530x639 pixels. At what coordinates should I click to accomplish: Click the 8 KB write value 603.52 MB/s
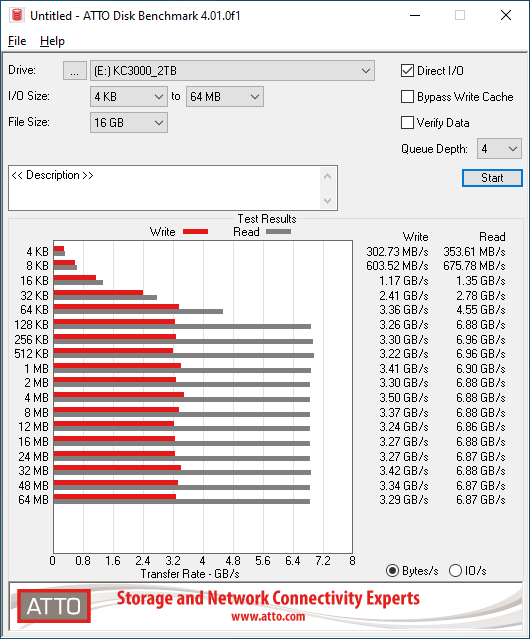point(397,266)
